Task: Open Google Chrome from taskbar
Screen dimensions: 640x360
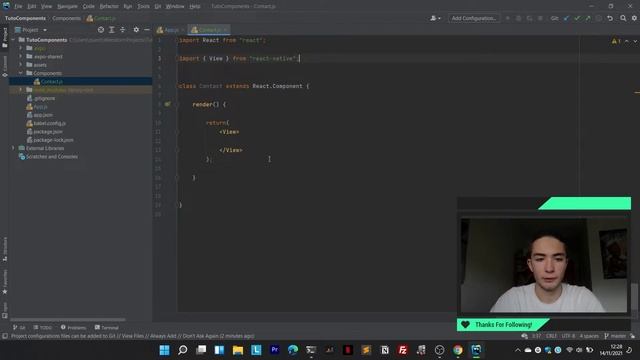Action: click(458, 350)
